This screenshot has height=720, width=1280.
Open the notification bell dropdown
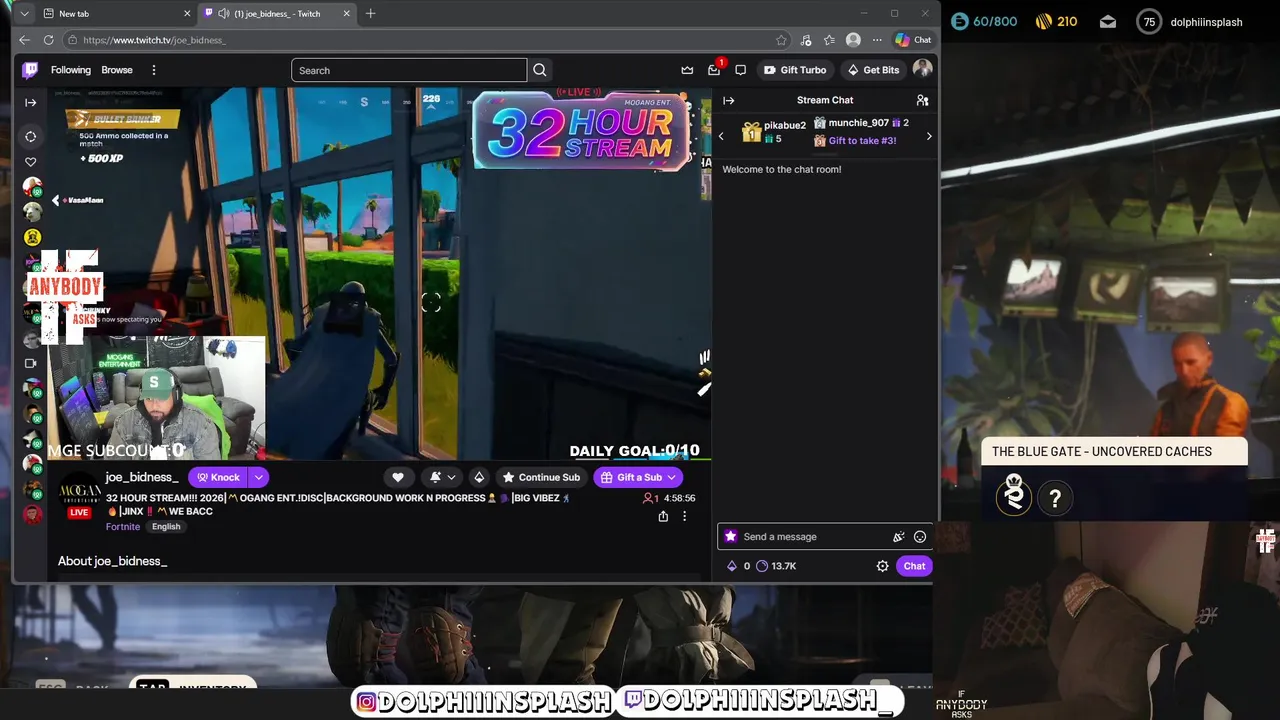point(442,477)
